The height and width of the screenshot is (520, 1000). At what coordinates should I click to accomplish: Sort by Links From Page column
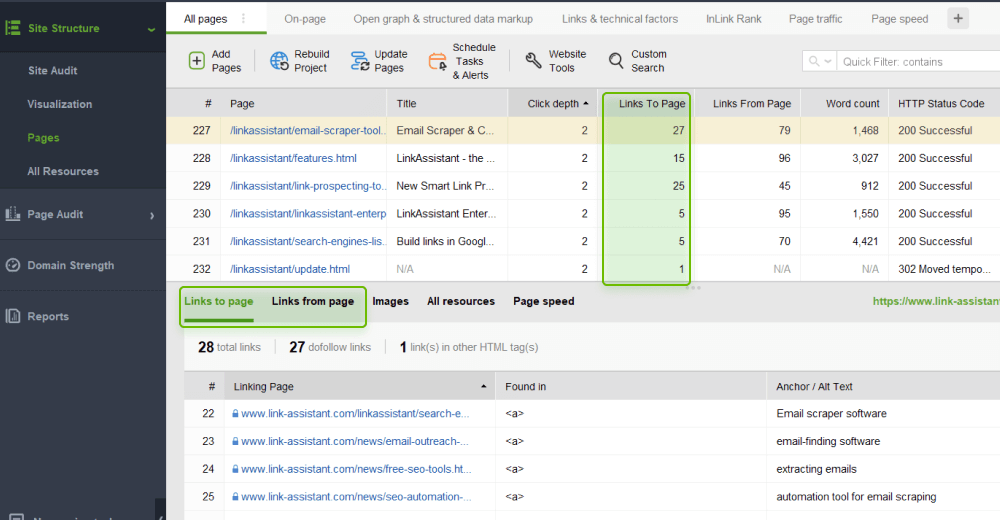(x=747, y=103)
